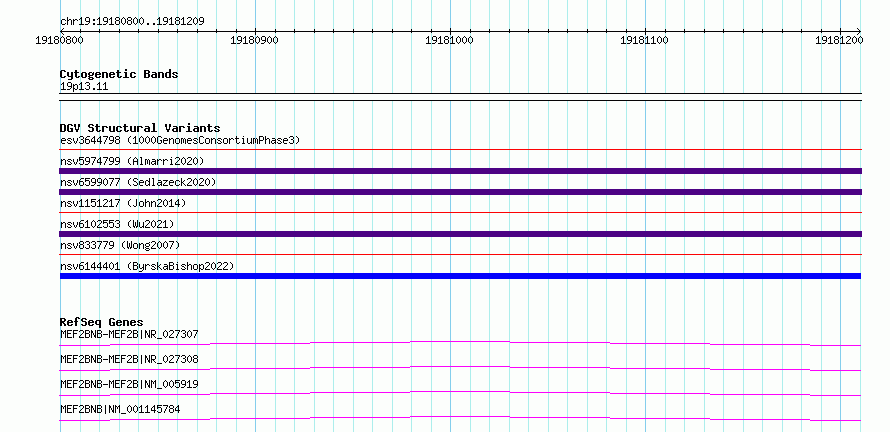Viewport: 890px width, 432px height.
Task: Open MEF2BNB-MEF2B|NM_005919 transcript label
Action: click(129, 384)
